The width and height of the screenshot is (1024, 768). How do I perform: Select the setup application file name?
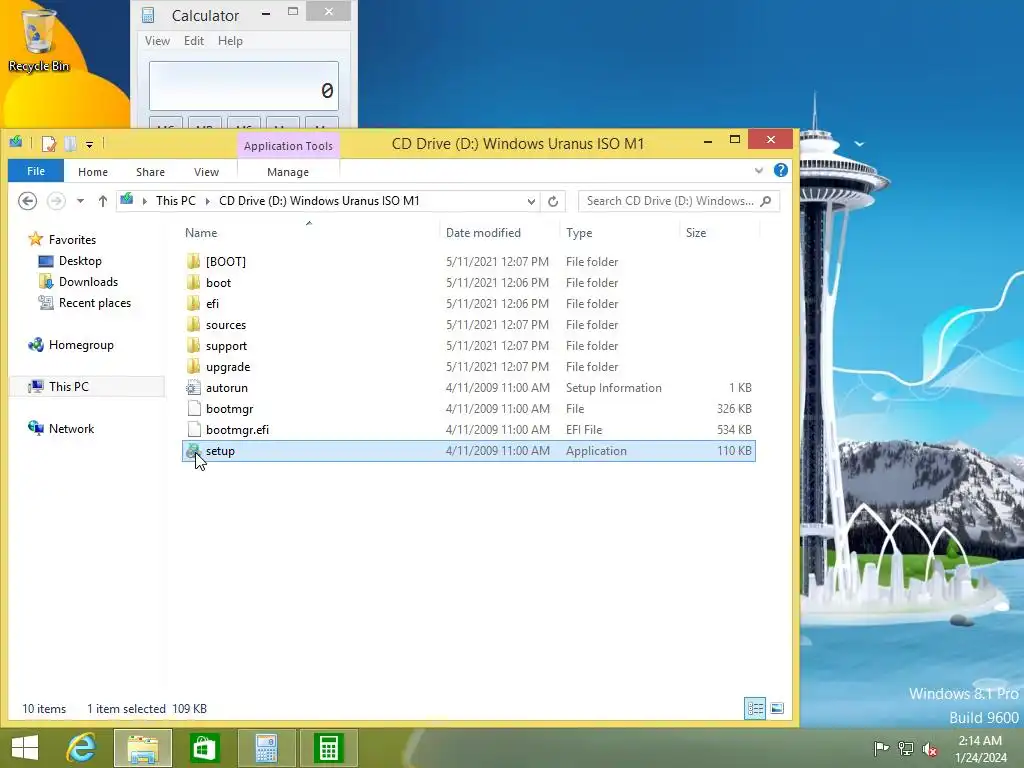tap(220, 451)
